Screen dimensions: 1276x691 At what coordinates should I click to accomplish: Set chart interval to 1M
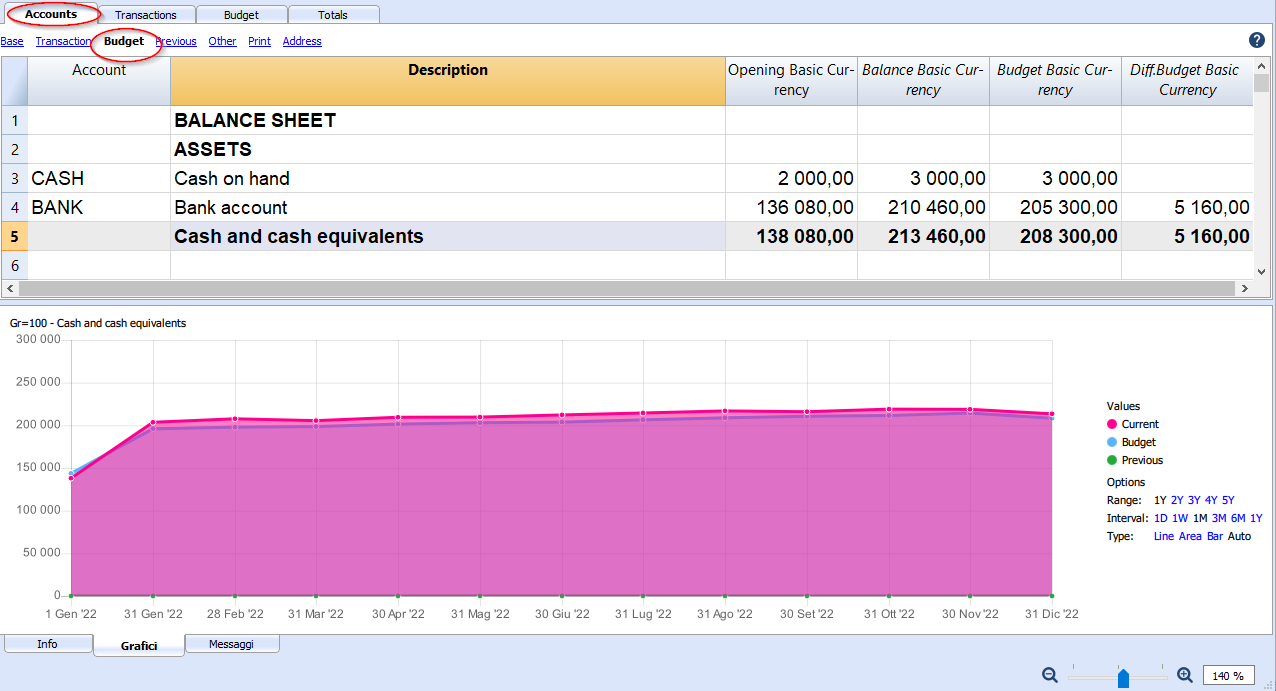click(x=1200, y=518)
